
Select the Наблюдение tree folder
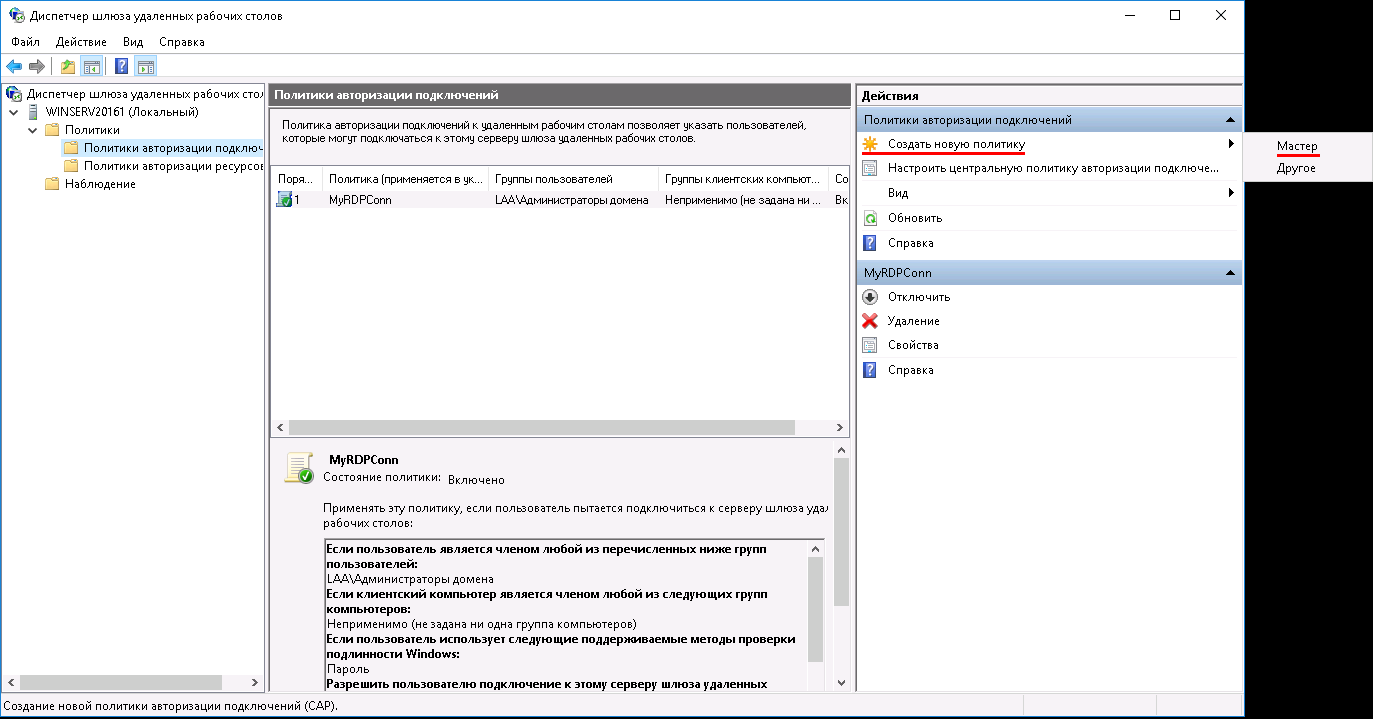[100, 184]
